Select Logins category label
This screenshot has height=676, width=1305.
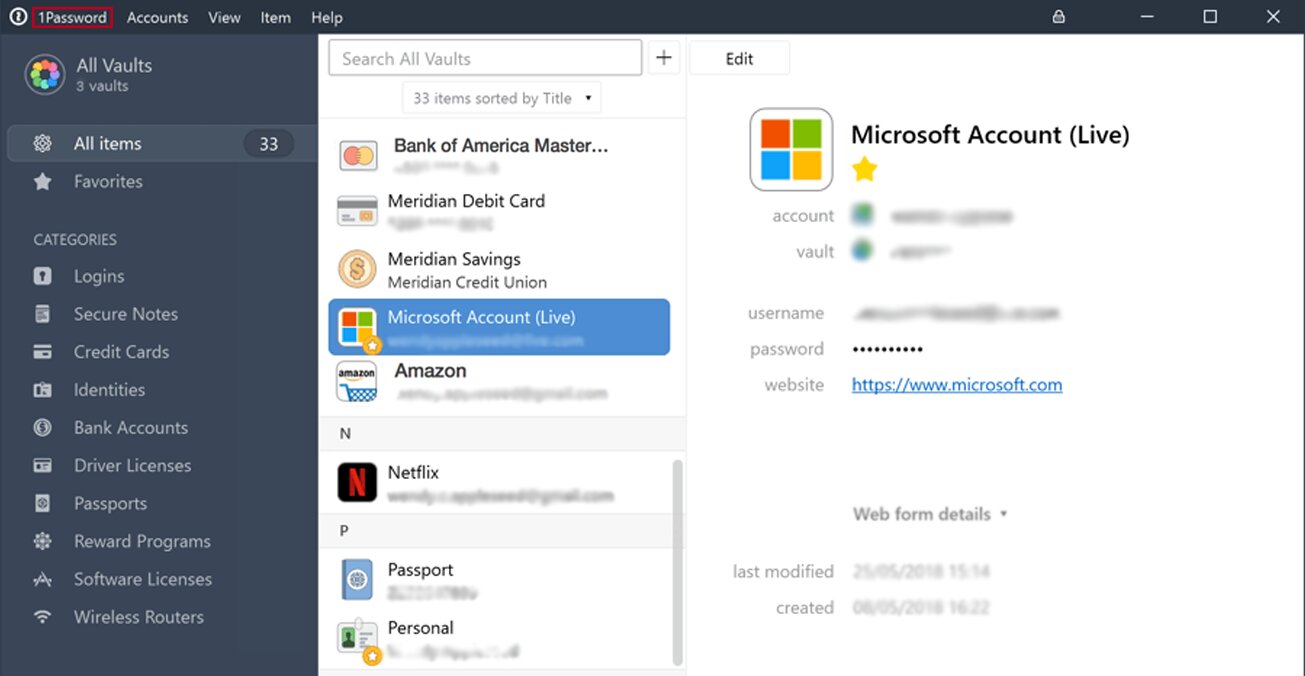pyautogui.click(x=99, y=276)
